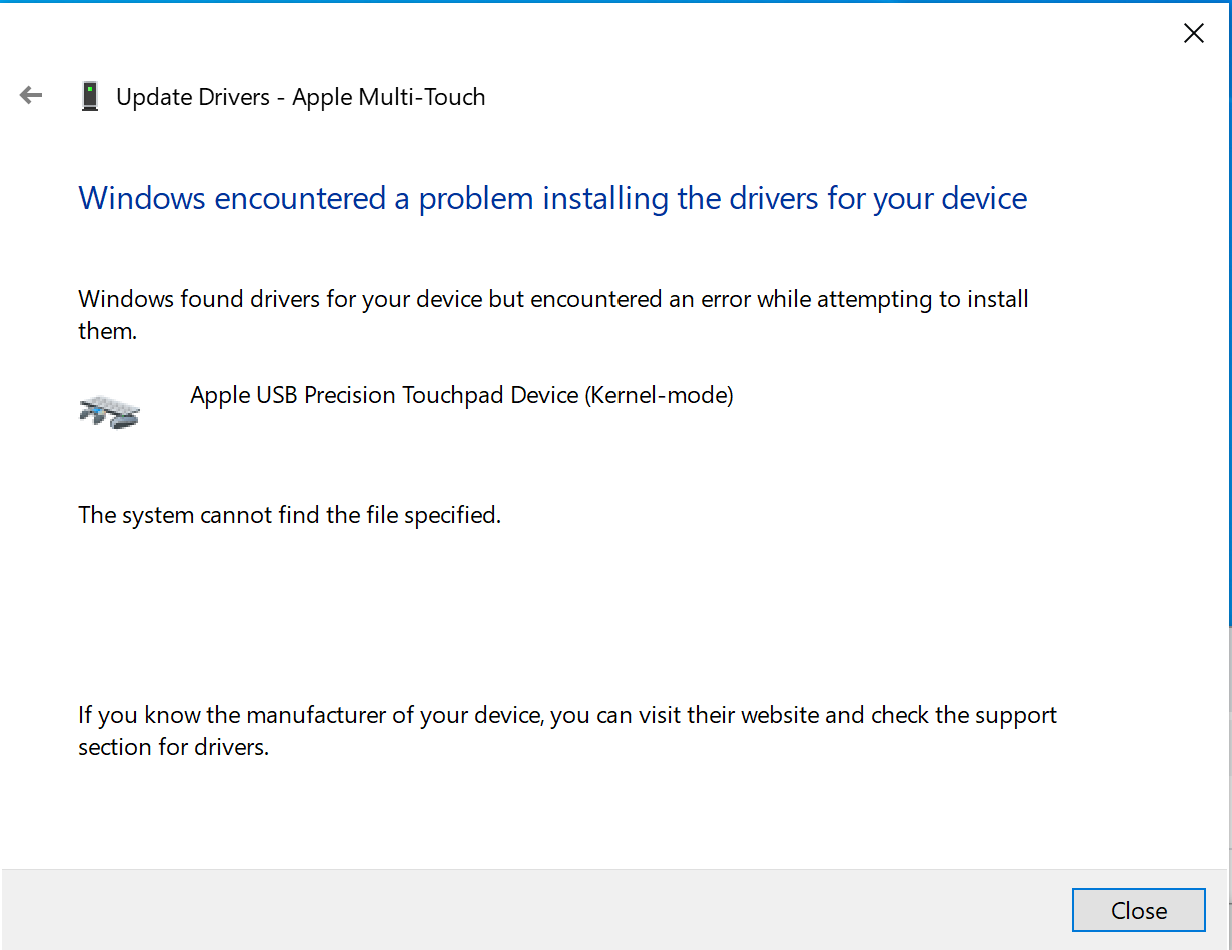
Task: Open the previous wizard page via back arrow
Action: point(30,95)
